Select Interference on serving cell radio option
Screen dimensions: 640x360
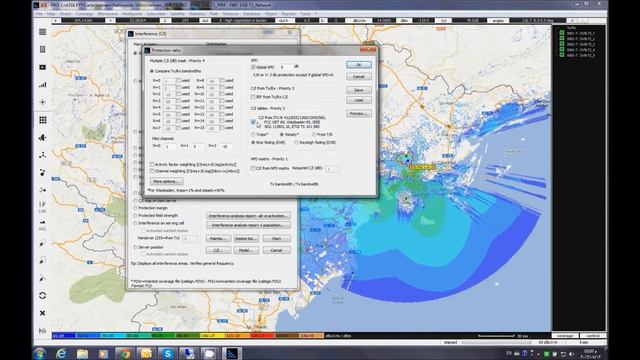[136, 223]
